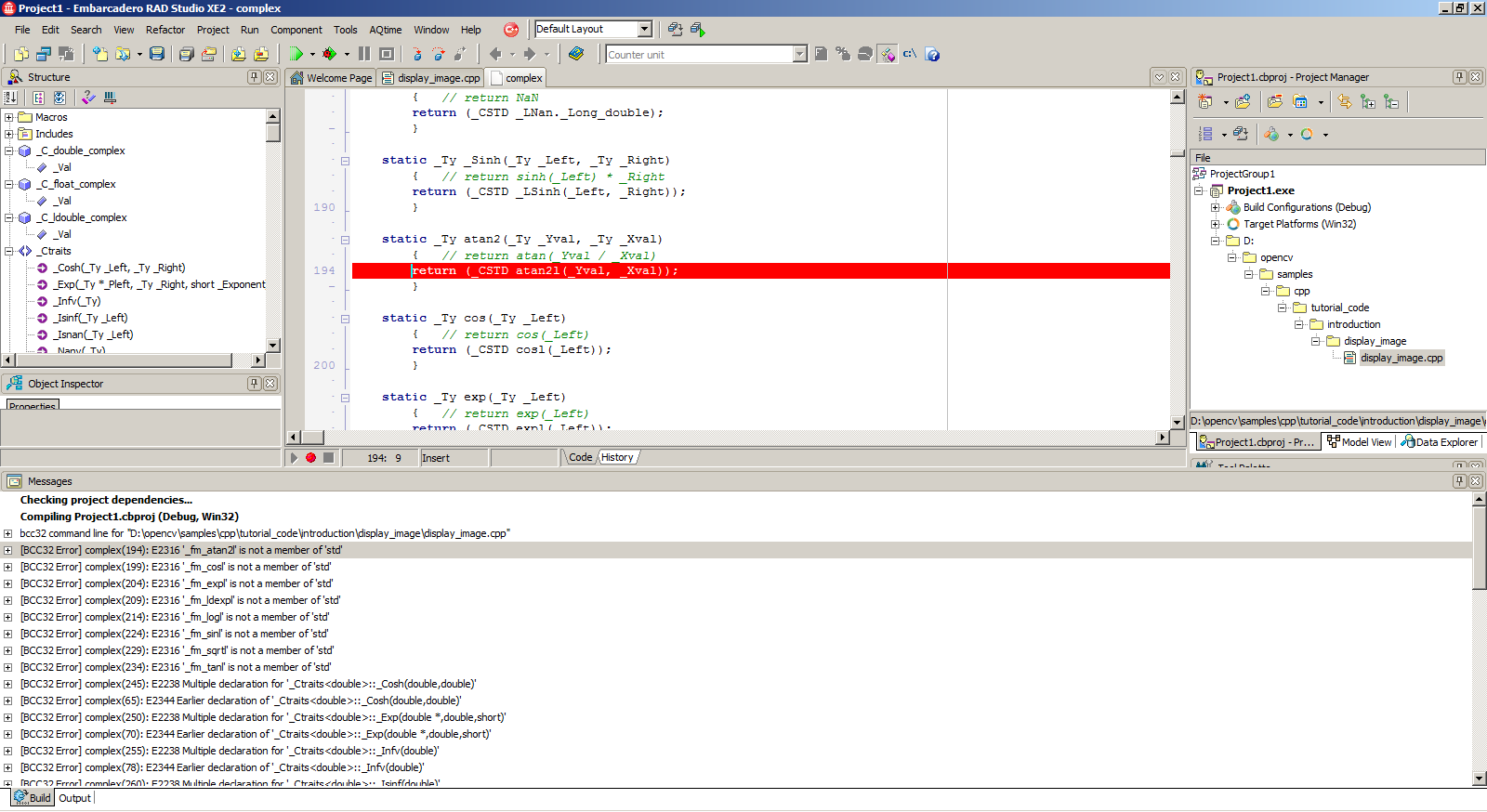The width and height of the screenshot is (1487, 812).
Task: Click the Save Desktop layout icon
Action: click(x=676, y=30)
